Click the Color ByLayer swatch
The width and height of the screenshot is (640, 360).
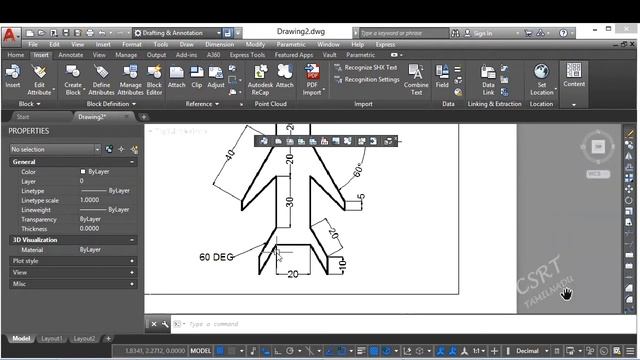click(x=83, y=172)
